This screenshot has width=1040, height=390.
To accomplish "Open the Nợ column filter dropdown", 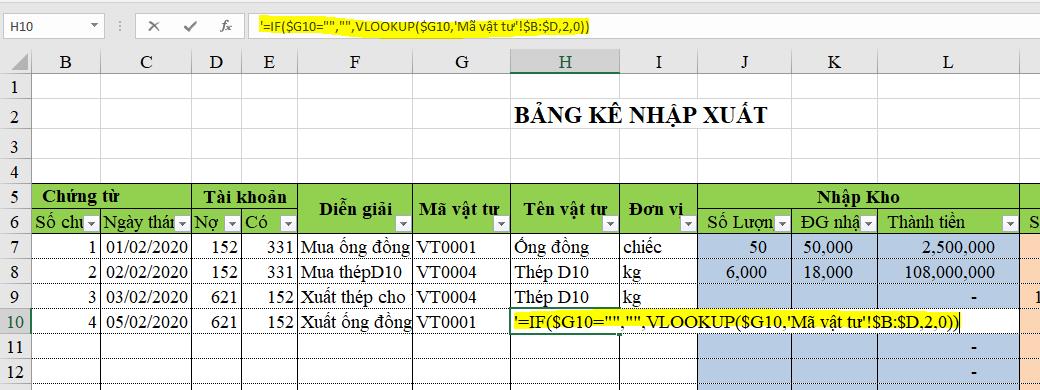I will pyautogui.click(x=232, y=224).
